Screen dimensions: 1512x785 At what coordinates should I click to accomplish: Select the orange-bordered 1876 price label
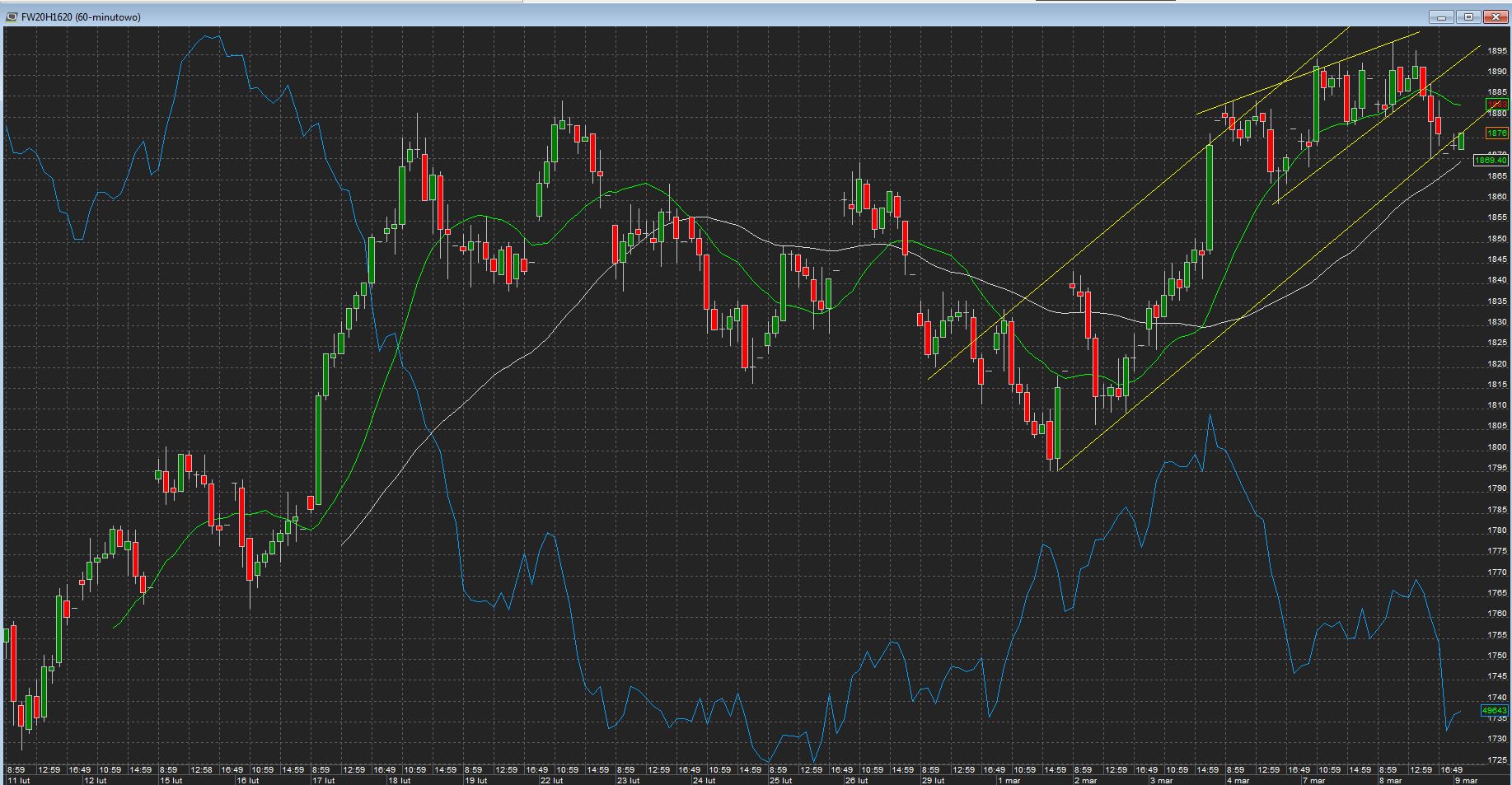click(1497, 133)
